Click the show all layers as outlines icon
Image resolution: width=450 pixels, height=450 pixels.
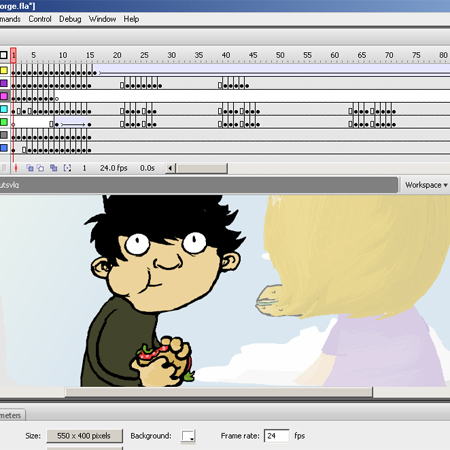(x=4, y=55)
